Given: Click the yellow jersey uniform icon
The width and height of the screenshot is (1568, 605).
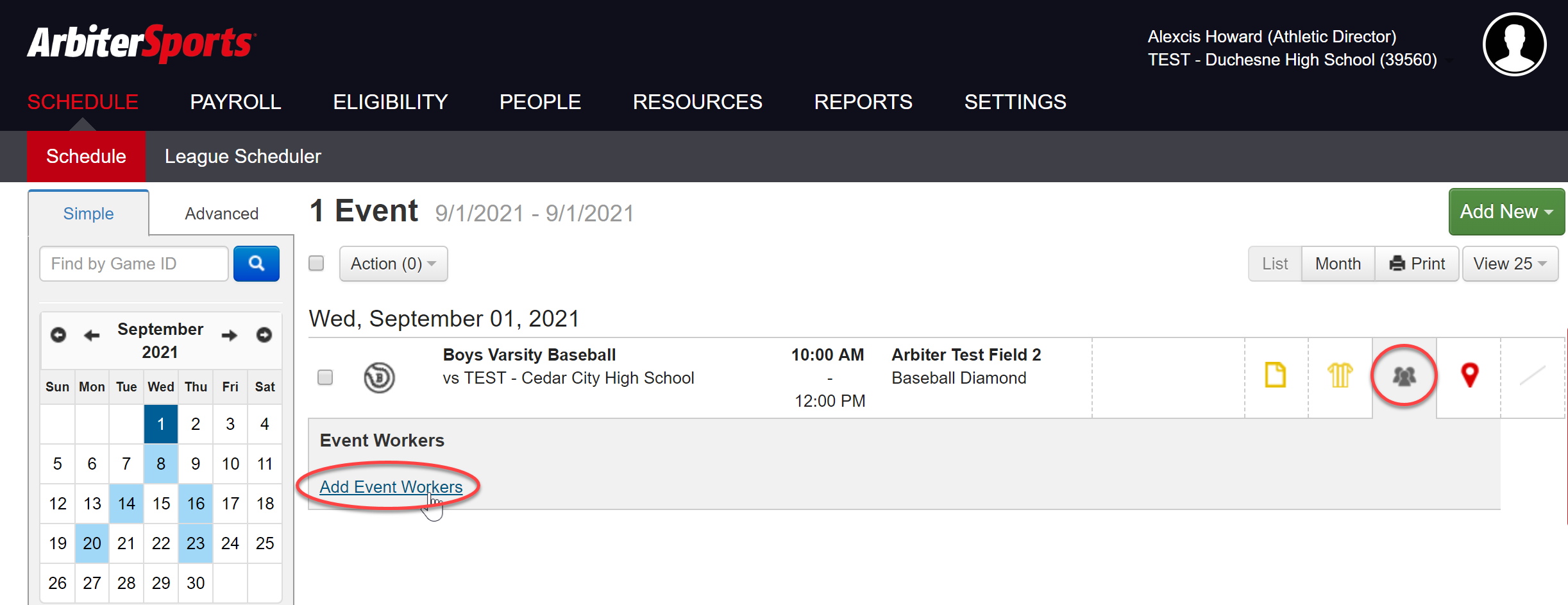Looking at the screenshot, I should click(x=1340, y=375).
